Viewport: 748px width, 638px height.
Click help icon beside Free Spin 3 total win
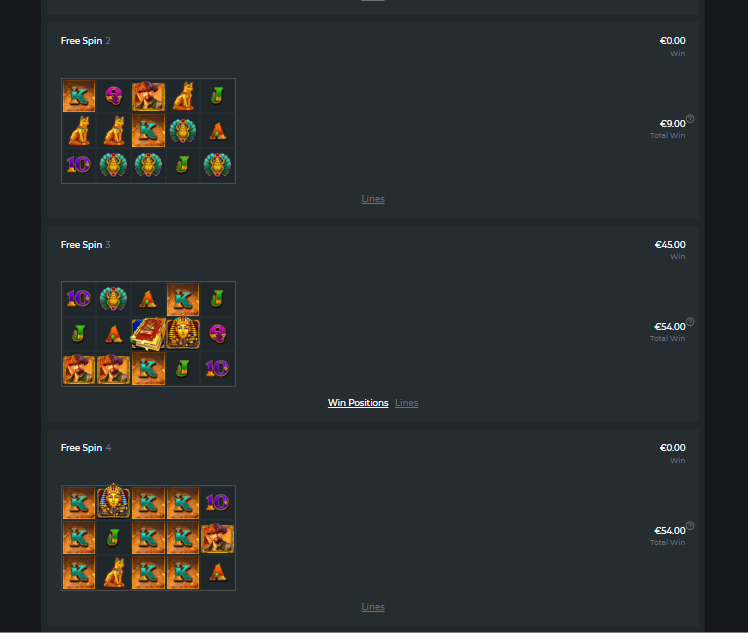pyautogui.click(x=690, y=322)
